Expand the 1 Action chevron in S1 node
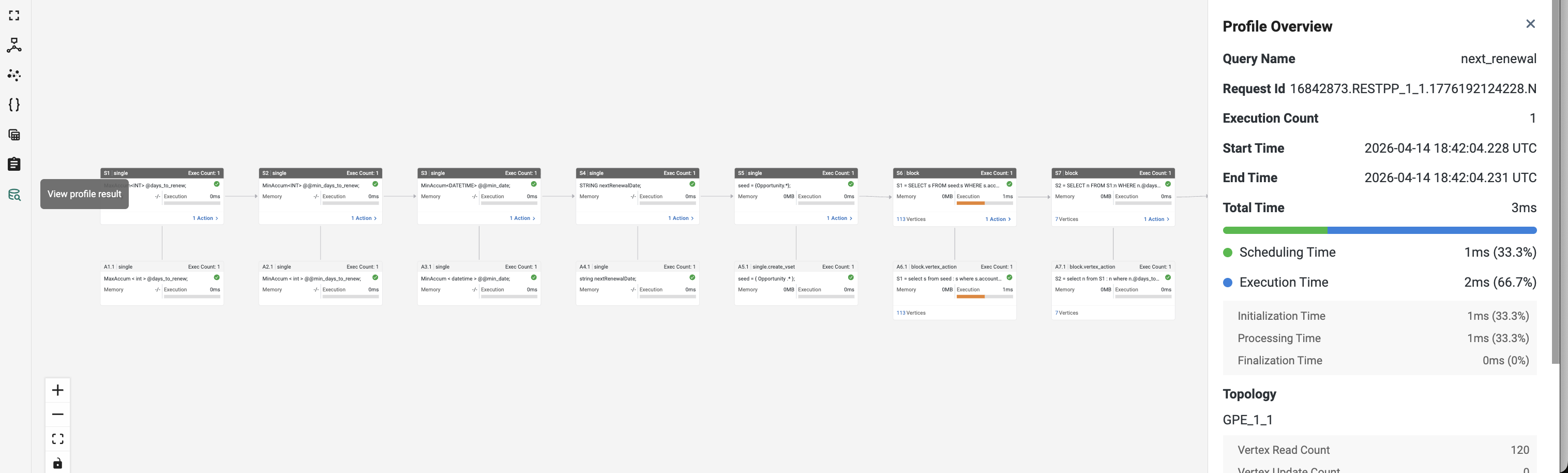 click(x=205, y=218)
